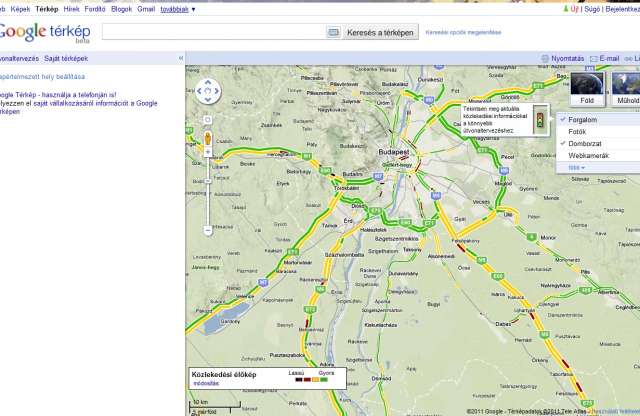The image size is (640, 416).
Task: Open the Súgó help link
Action: pos(592,9)
